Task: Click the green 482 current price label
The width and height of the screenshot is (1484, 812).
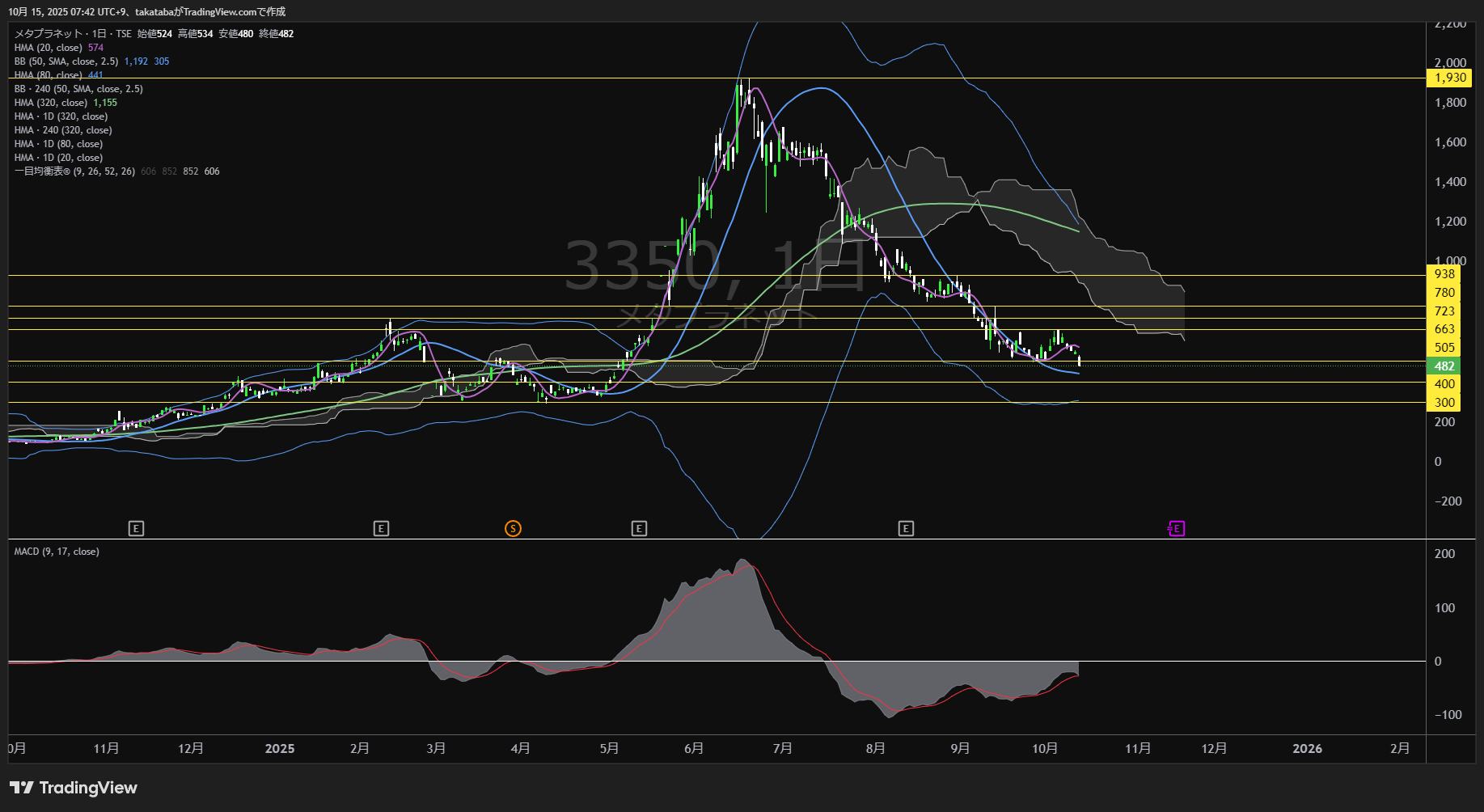Action: click(x=1444, y=366)
